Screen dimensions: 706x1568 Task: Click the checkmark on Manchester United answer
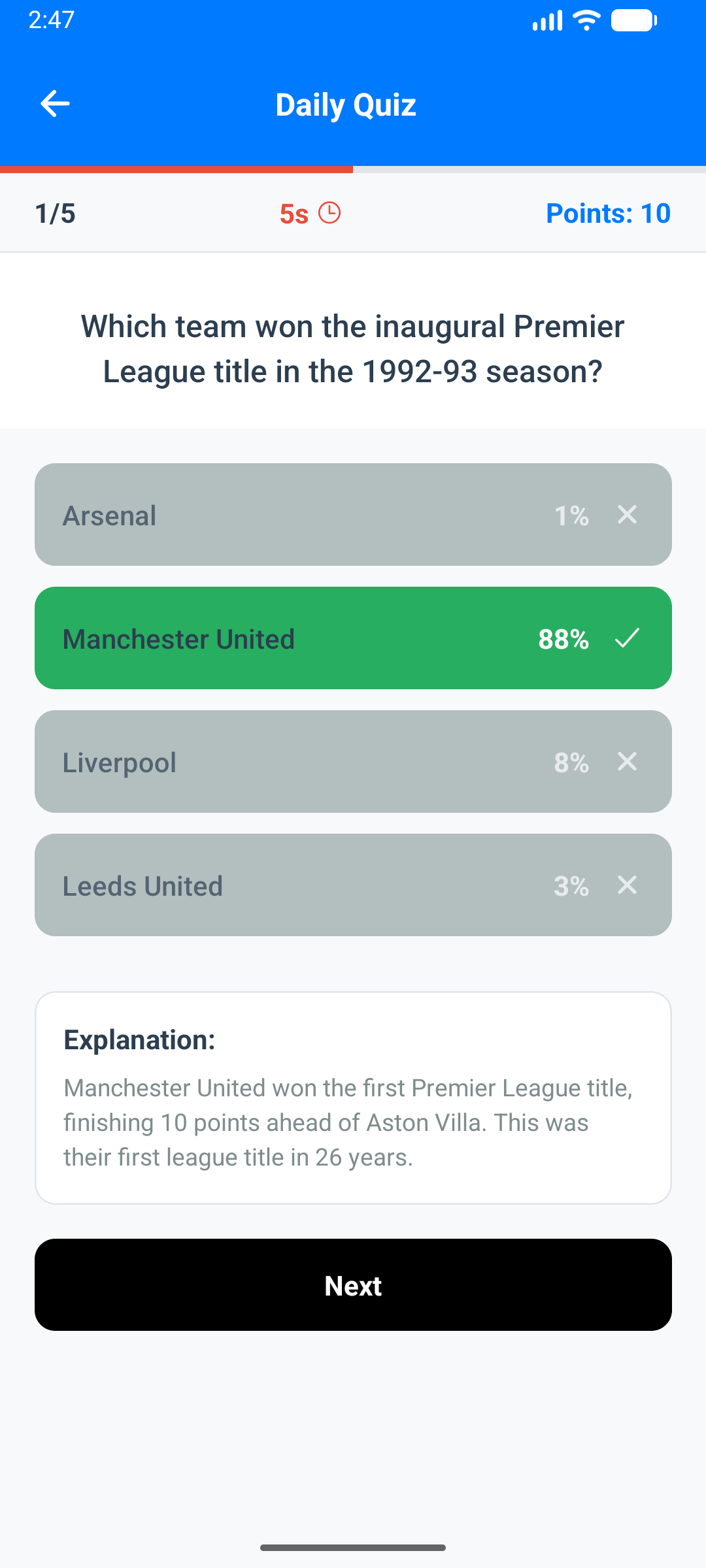click(x=627, y=639)
